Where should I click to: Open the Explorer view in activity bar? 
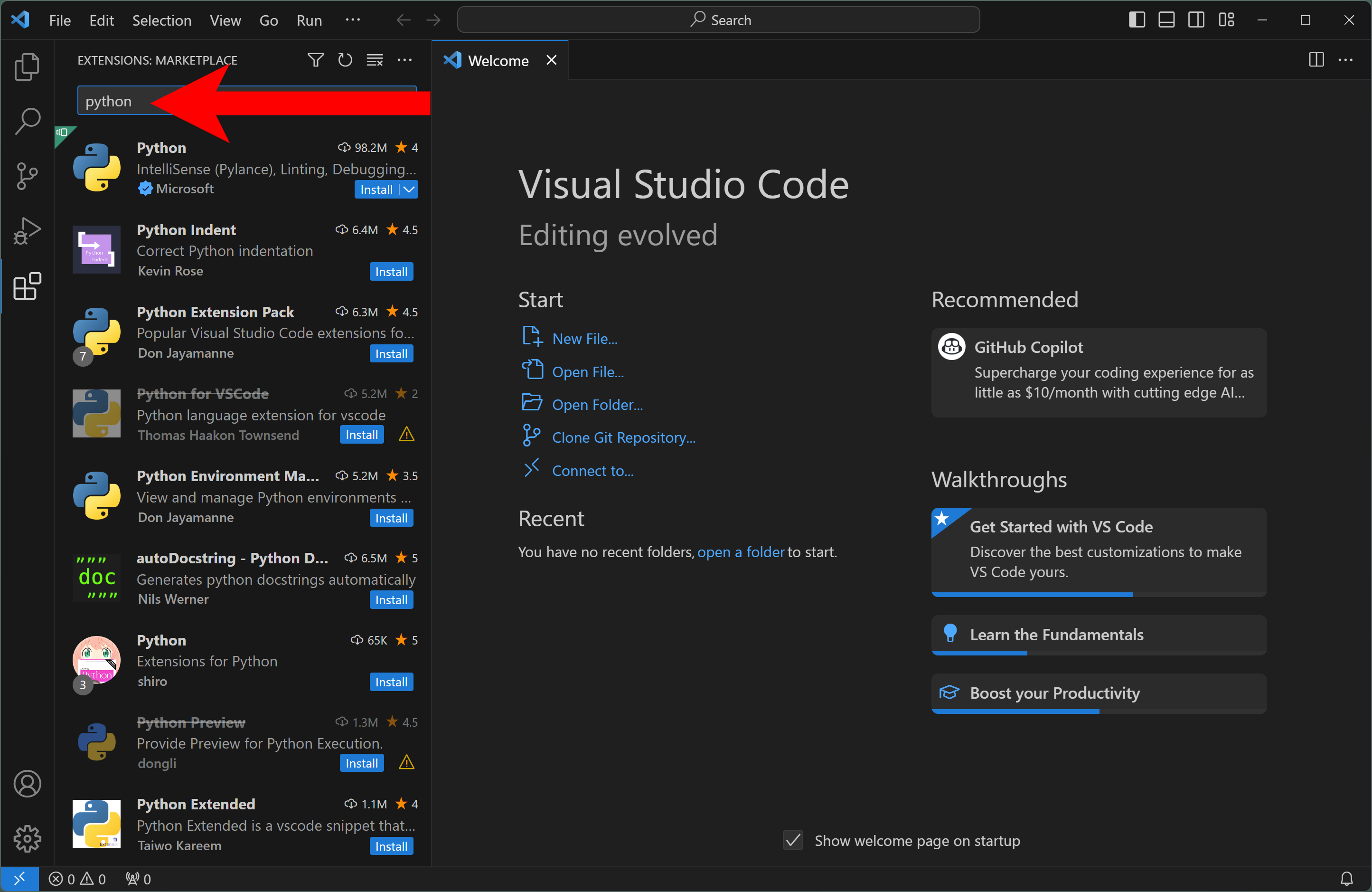(x=27, y=67)
